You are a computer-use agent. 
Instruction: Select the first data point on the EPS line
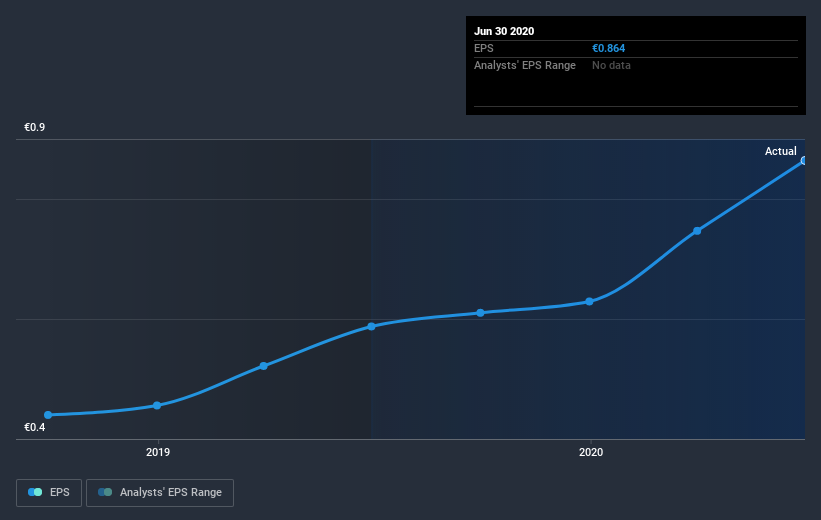48,415
